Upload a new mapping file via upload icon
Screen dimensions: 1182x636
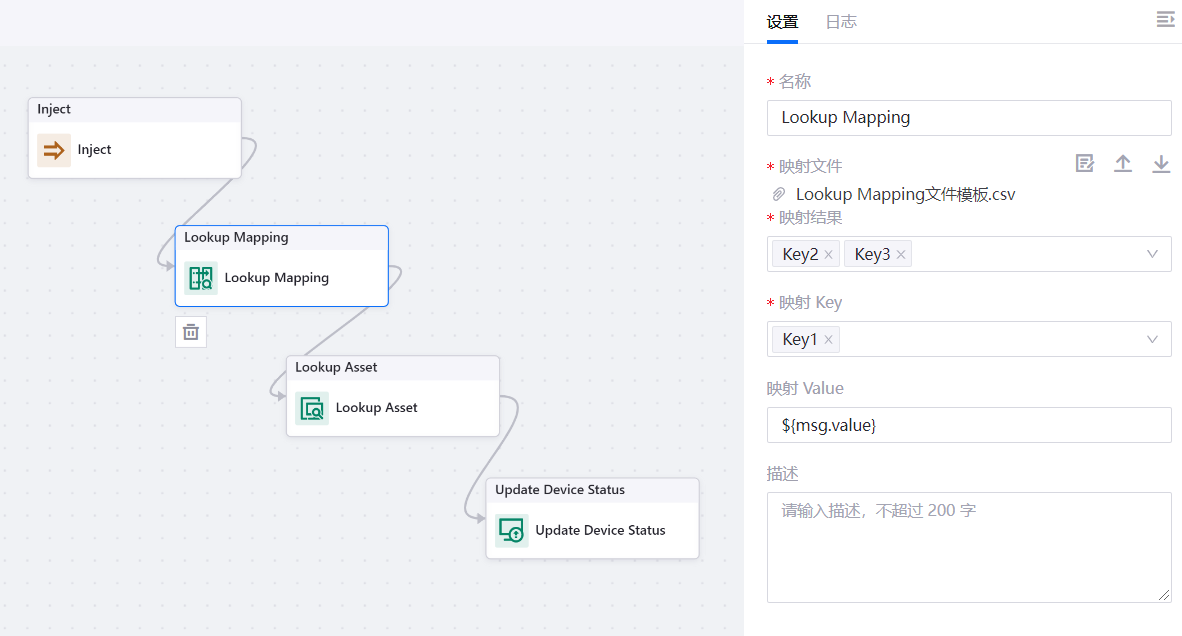point(1123,163)
